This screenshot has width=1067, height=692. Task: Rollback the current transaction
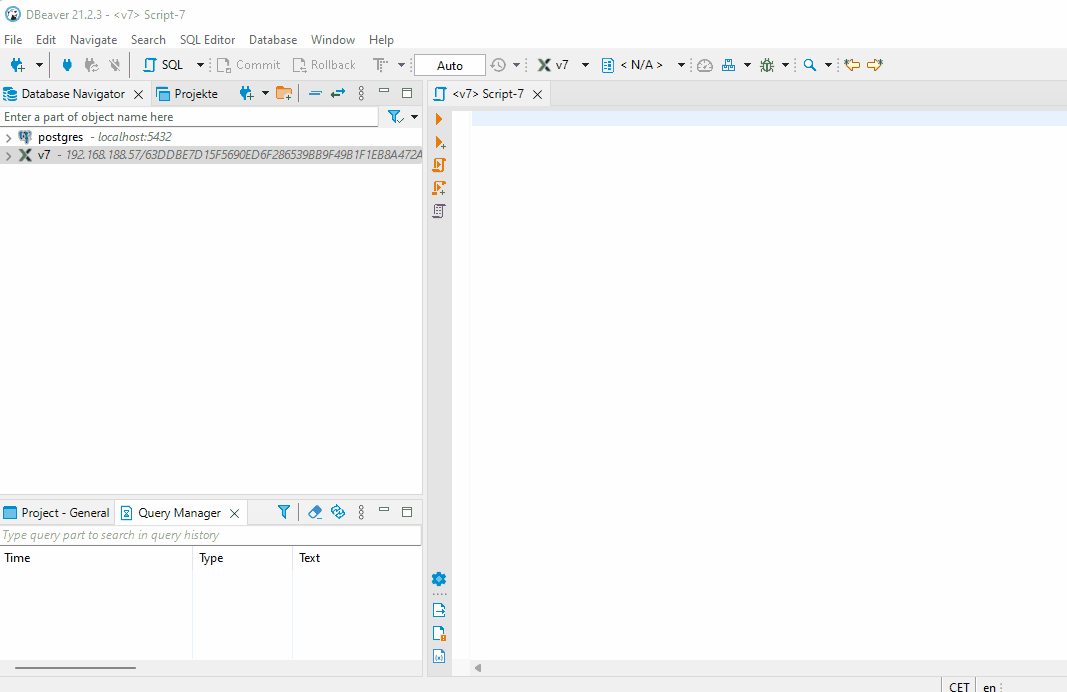[324, 64]
